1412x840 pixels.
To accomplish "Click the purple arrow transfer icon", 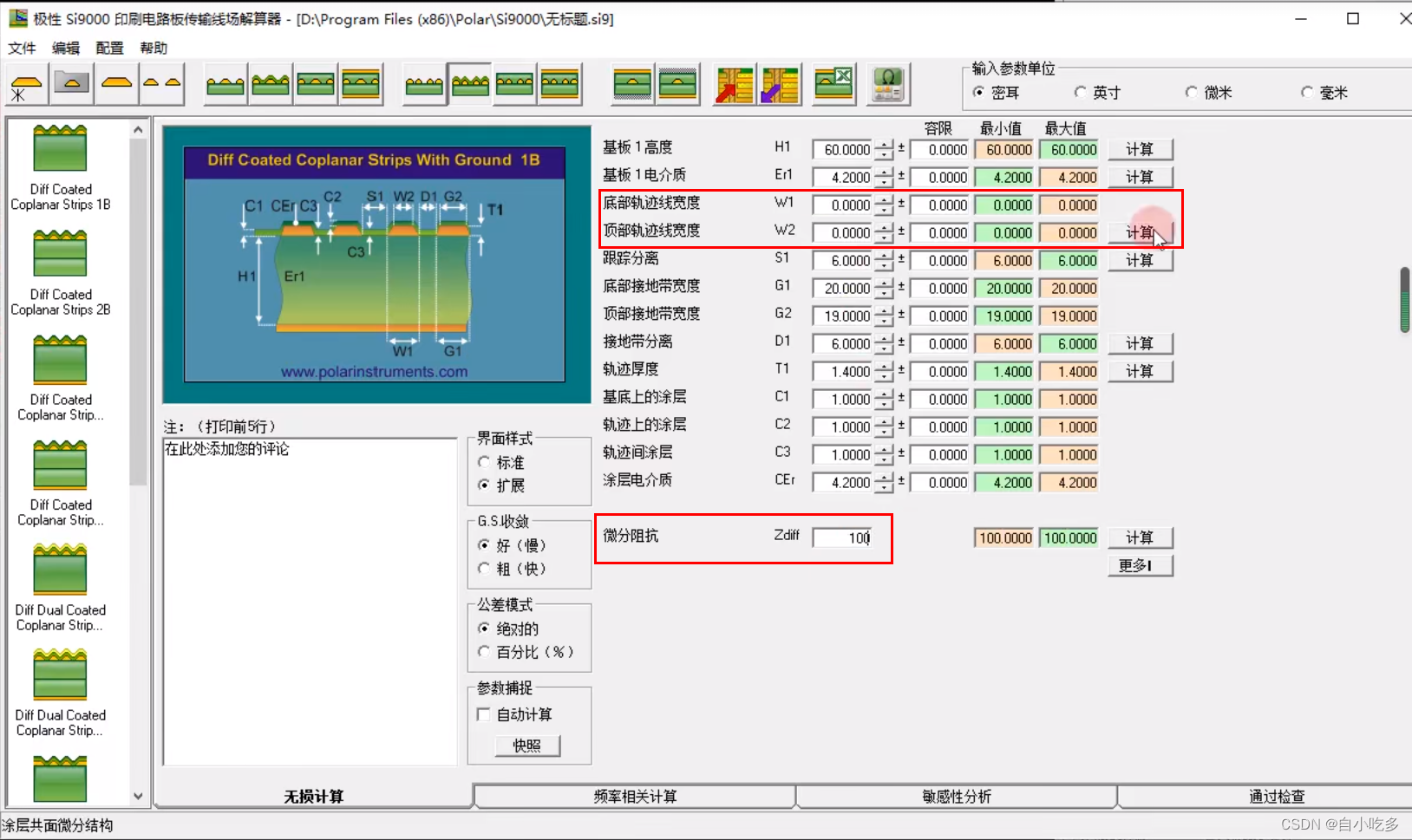I will 780,83.
